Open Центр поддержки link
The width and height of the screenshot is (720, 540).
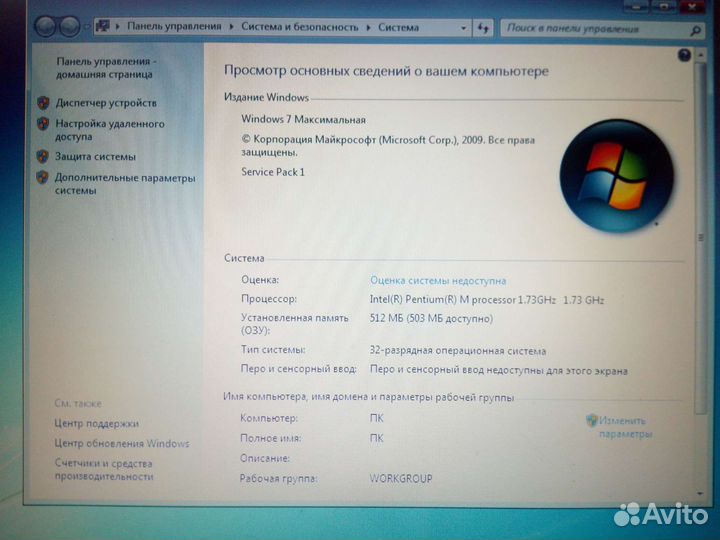96,423
